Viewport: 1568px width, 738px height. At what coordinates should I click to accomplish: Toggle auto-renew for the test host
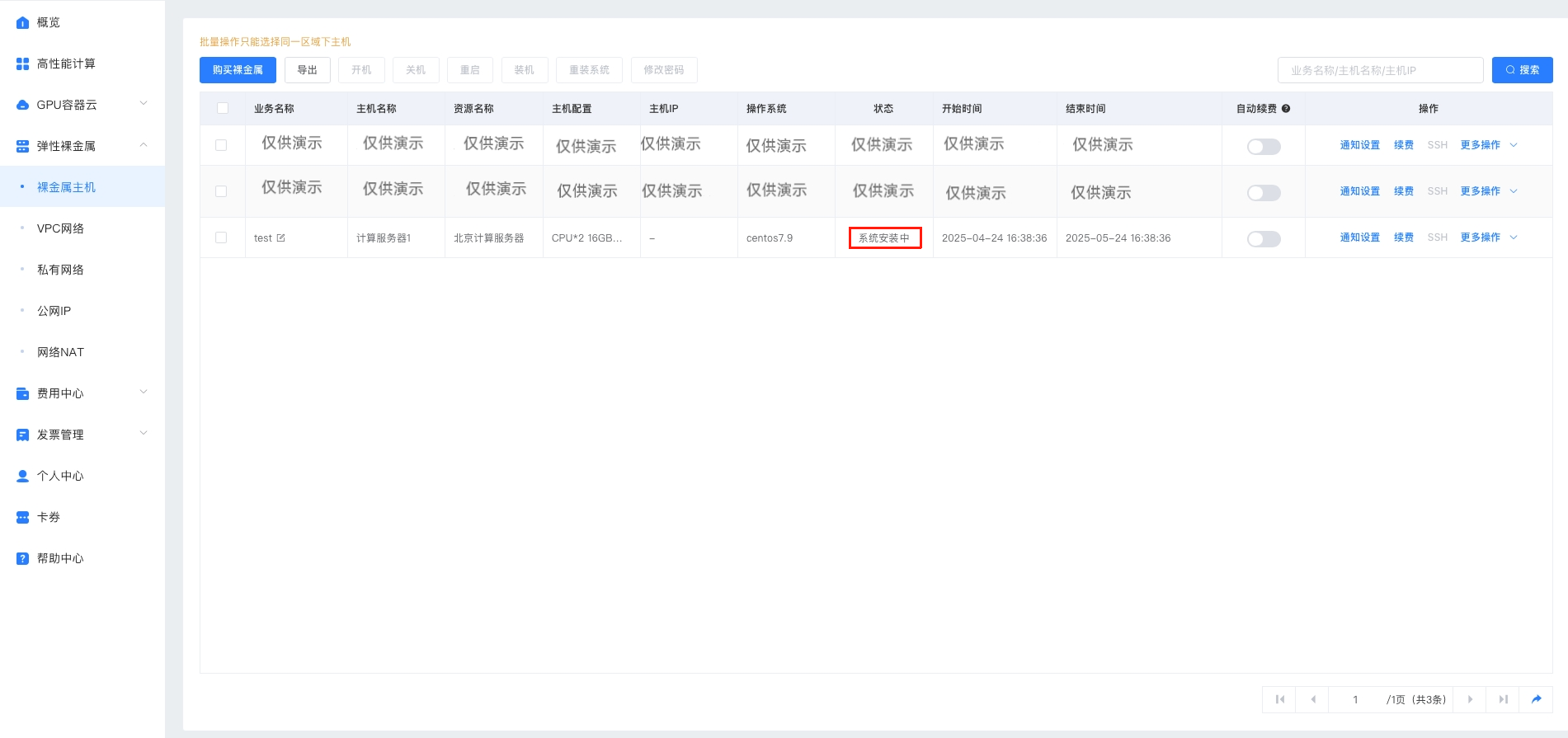[1263, 239]
